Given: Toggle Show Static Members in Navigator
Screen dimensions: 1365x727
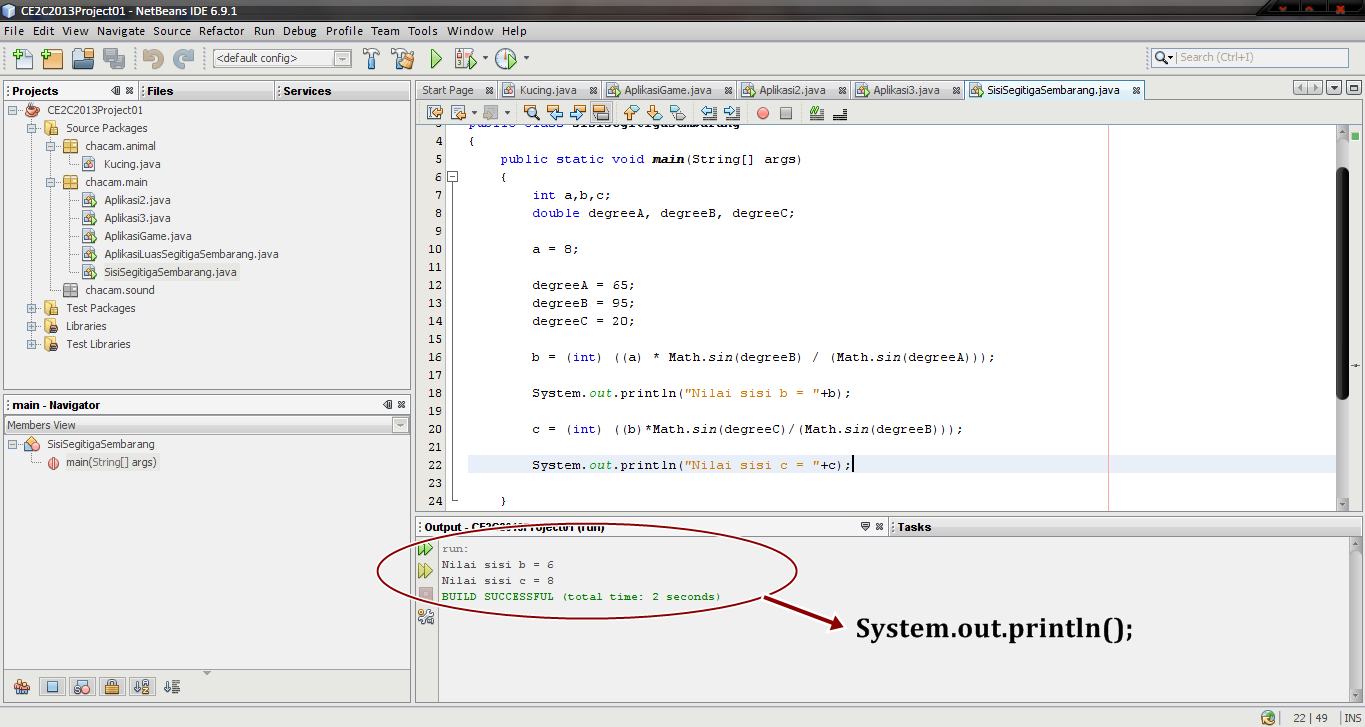Looking at the screenshot, I should pos(83,687).
